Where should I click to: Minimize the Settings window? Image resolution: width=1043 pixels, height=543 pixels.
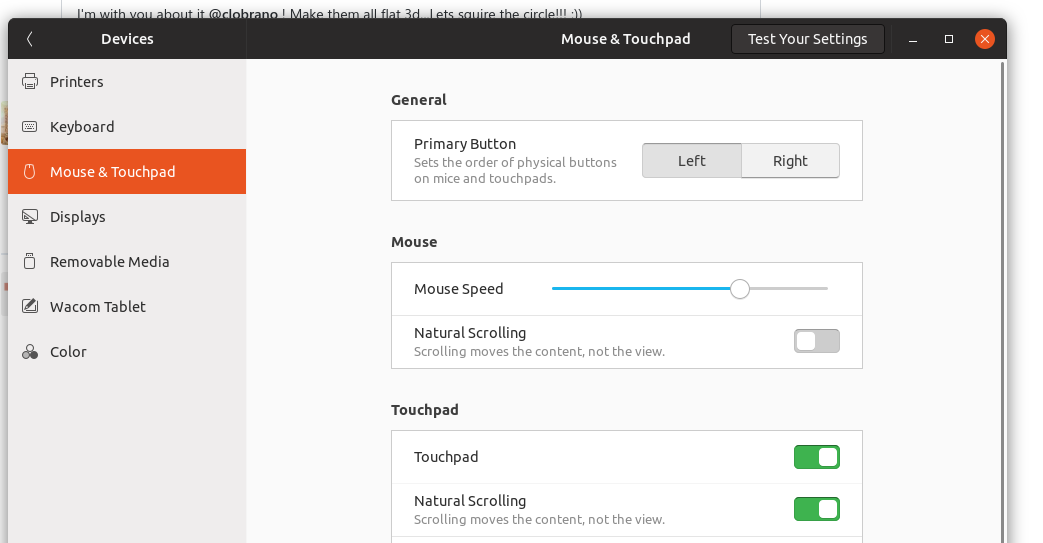click(913, 39)
